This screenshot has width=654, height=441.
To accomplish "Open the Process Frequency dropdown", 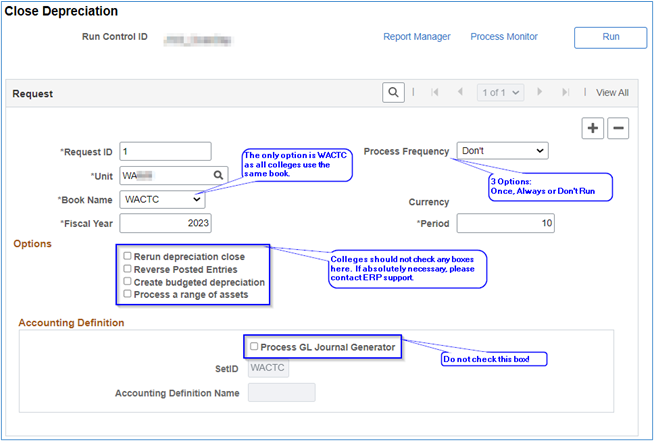I will click(502, 151).
